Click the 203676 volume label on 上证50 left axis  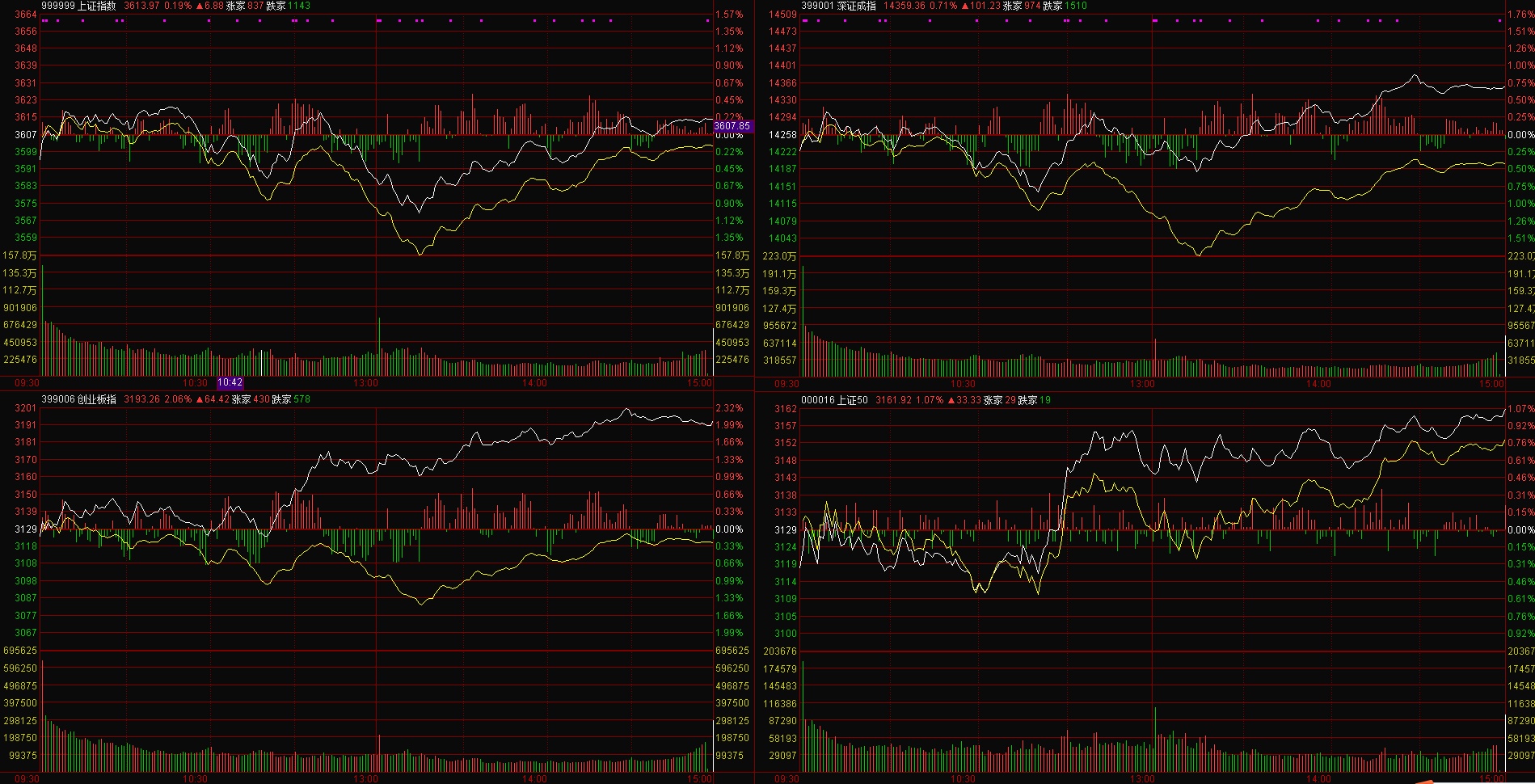(x=780, y=651)
